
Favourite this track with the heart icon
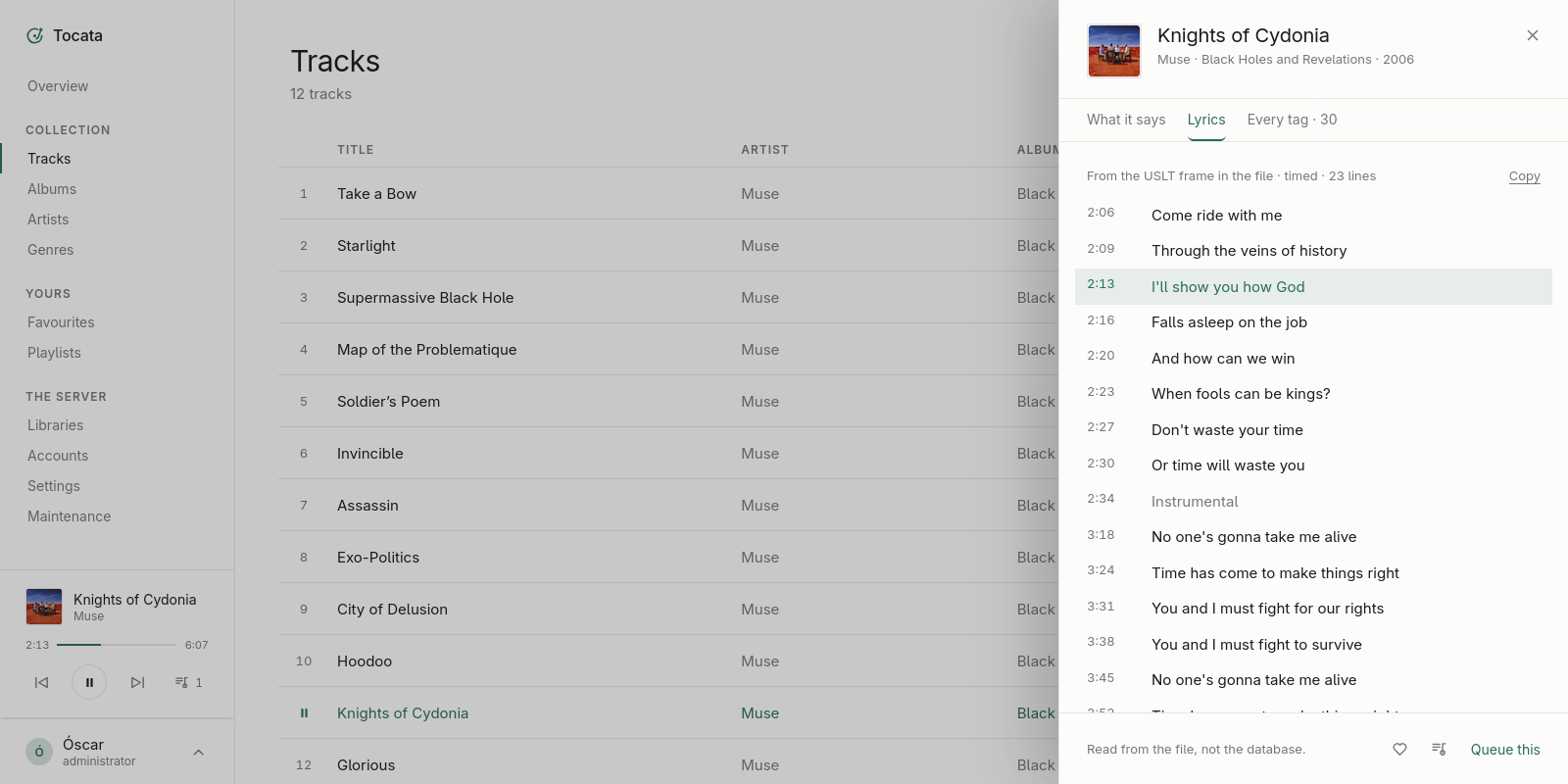pos(1399,749)
